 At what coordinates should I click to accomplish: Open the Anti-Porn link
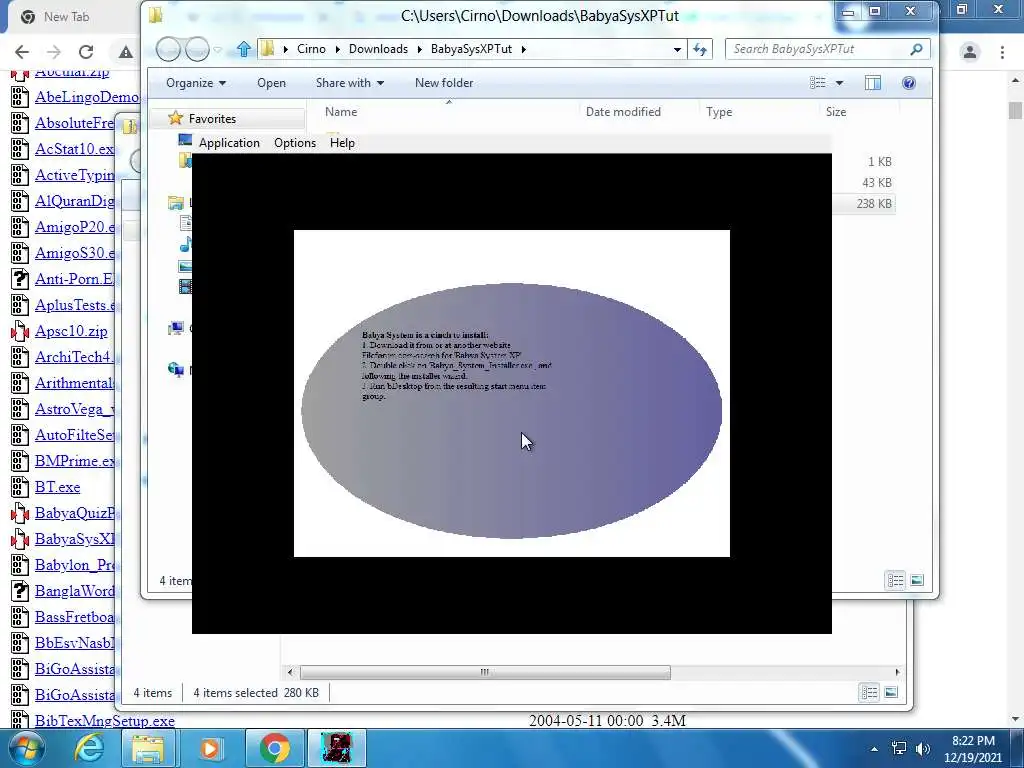pos(74,279)
